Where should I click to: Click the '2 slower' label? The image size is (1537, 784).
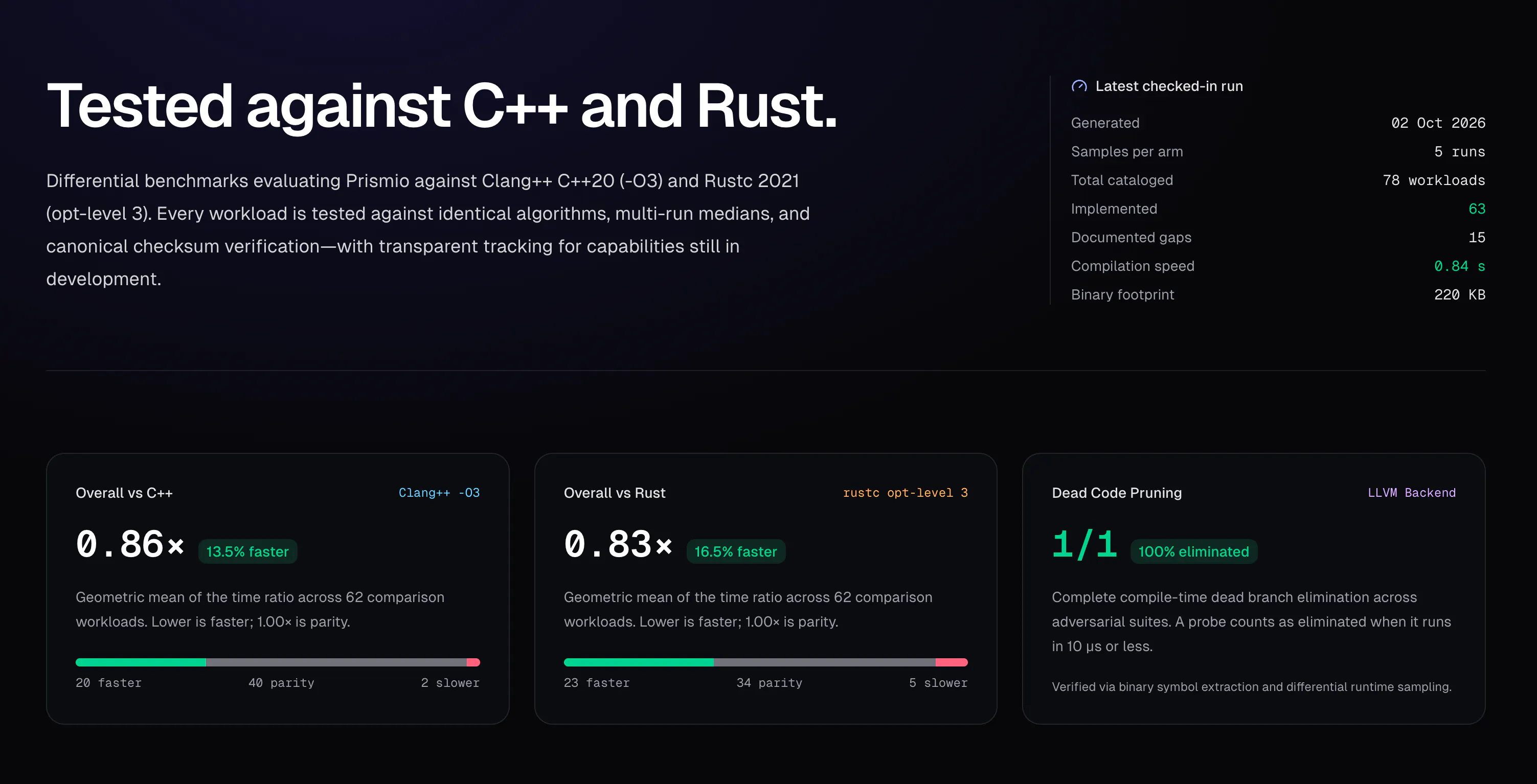(450, 683)
